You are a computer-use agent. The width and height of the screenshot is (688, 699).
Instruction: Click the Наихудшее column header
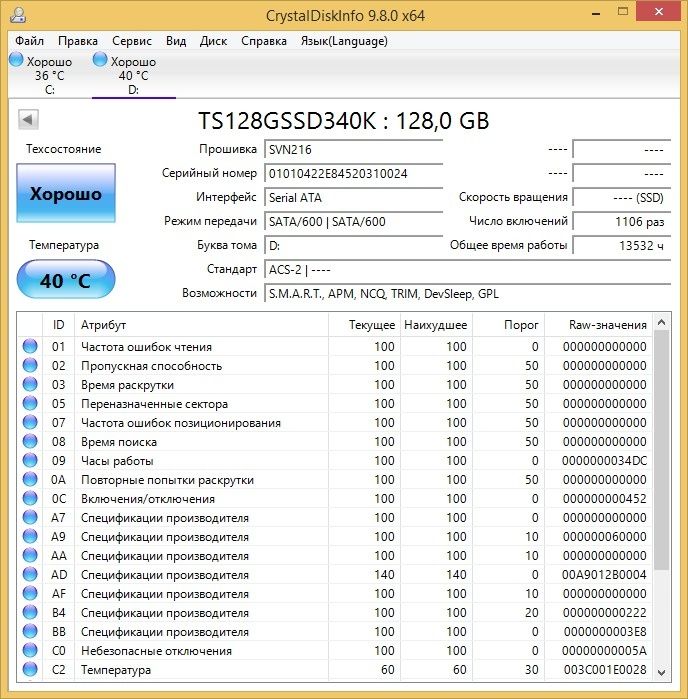click(x=436, y=325)
